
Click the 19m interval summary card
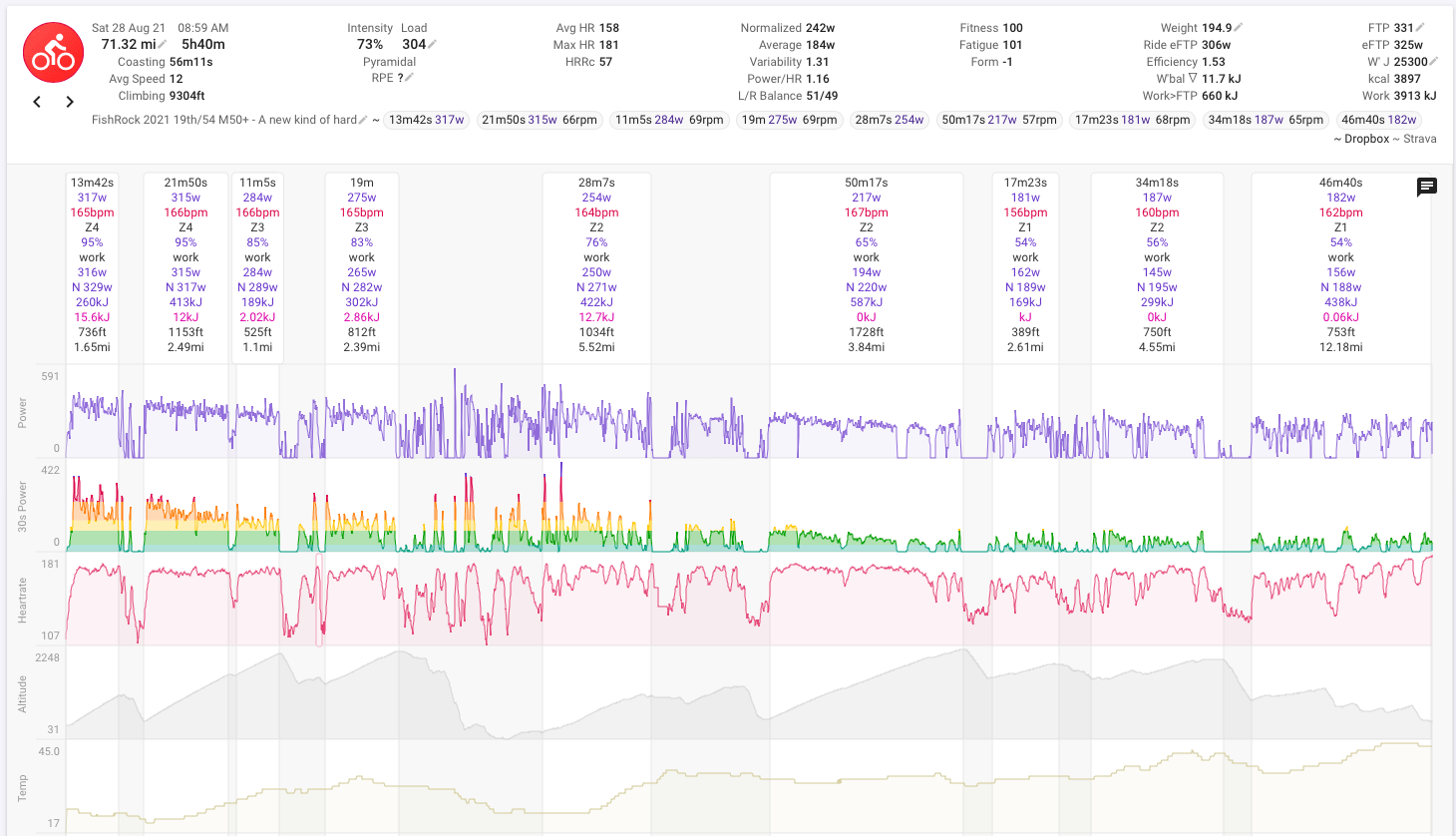pos(361,264)
